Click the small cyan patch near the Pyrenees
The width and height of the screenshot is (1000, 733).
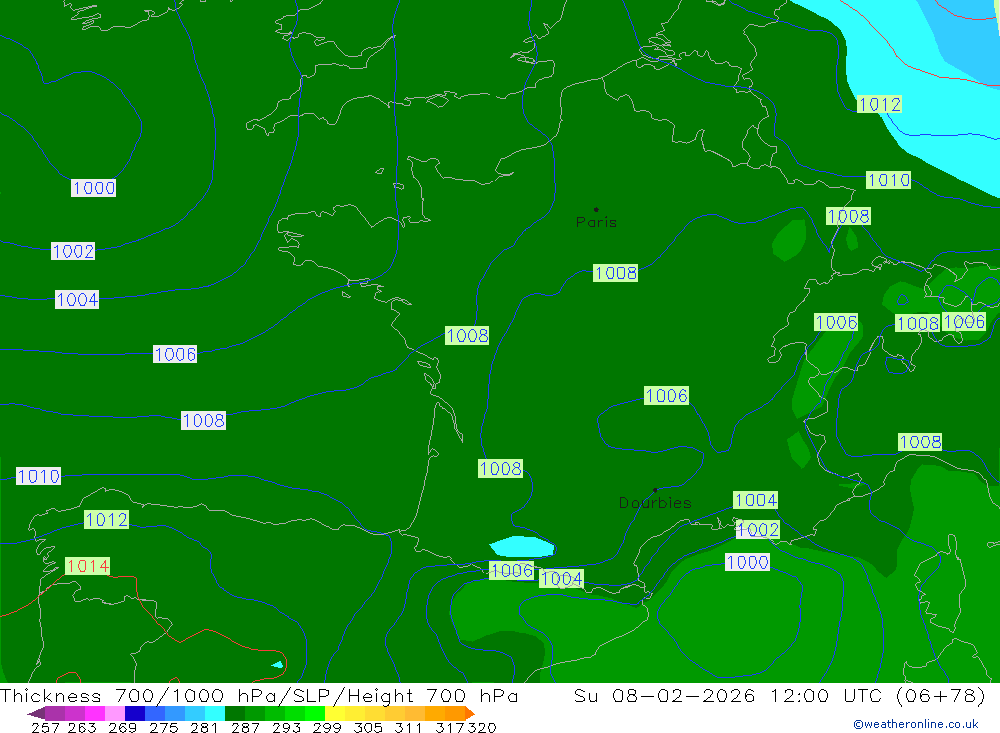(522, 547)
